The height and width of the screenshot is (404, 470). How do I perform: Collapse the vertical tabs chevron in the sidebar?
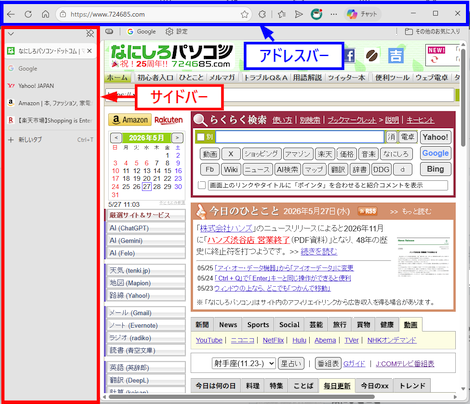pyautogui.click(x=11, y=34)
